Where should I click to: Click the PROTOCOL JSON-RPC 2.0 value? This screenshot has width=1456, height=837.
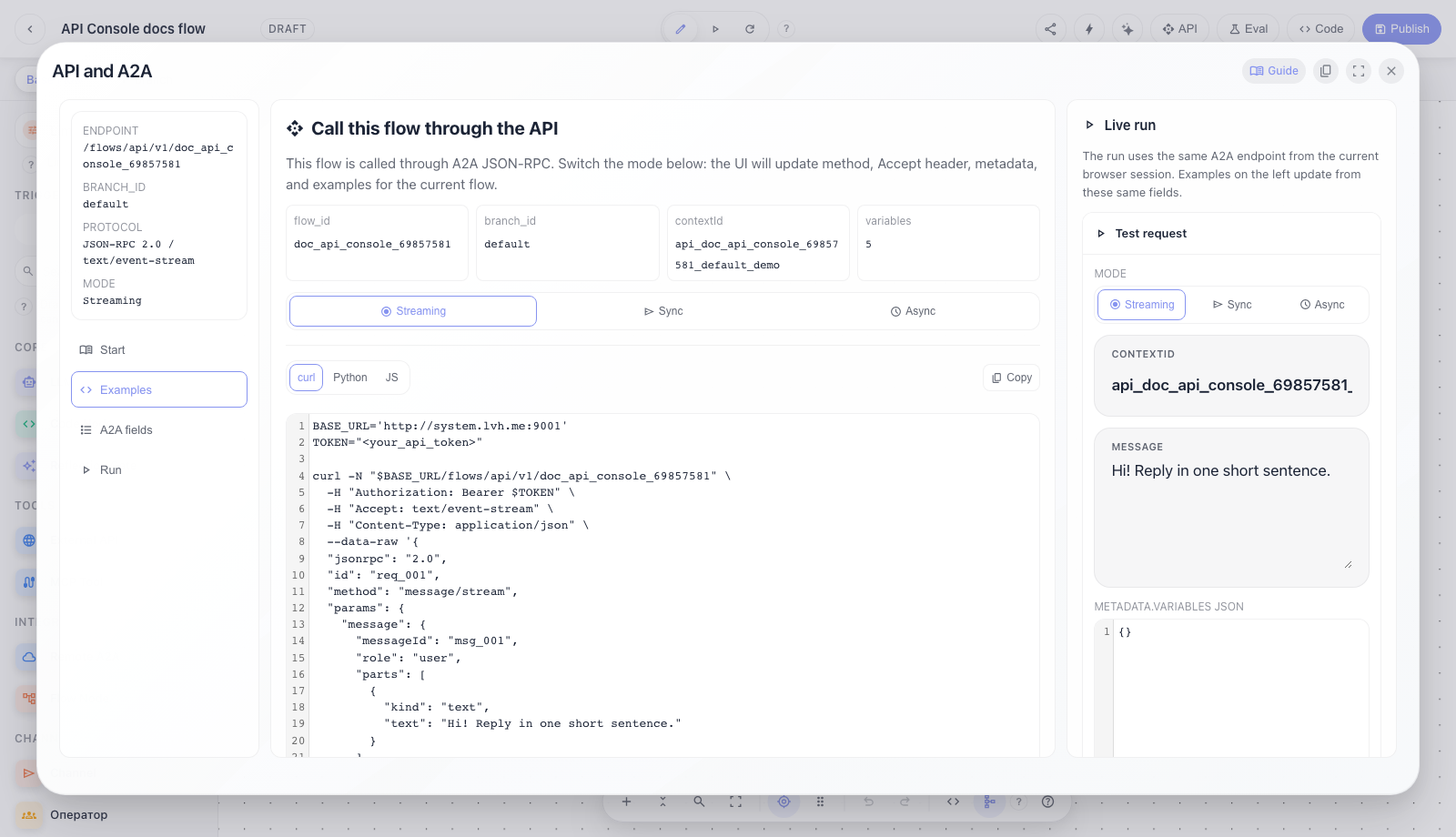point(138,253)
